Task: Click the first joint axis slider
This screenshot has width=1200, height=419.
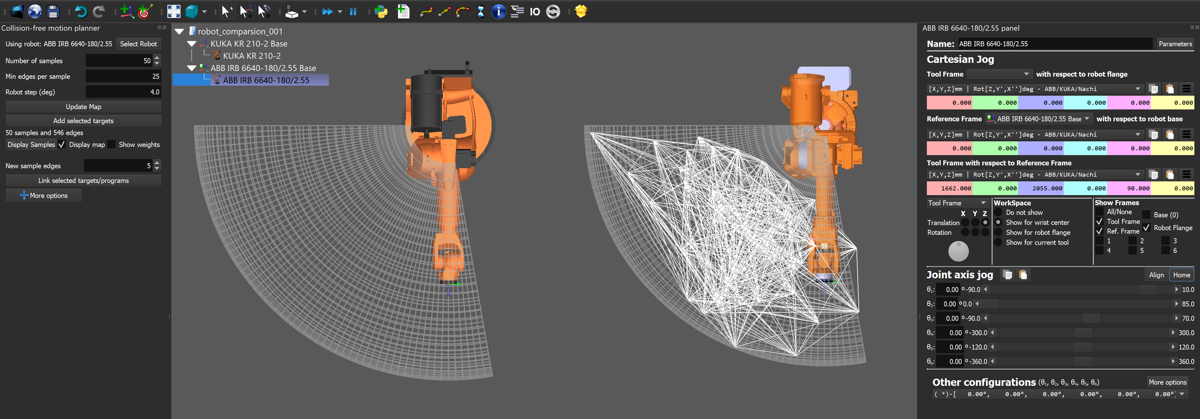Action: coord(1075,290)
